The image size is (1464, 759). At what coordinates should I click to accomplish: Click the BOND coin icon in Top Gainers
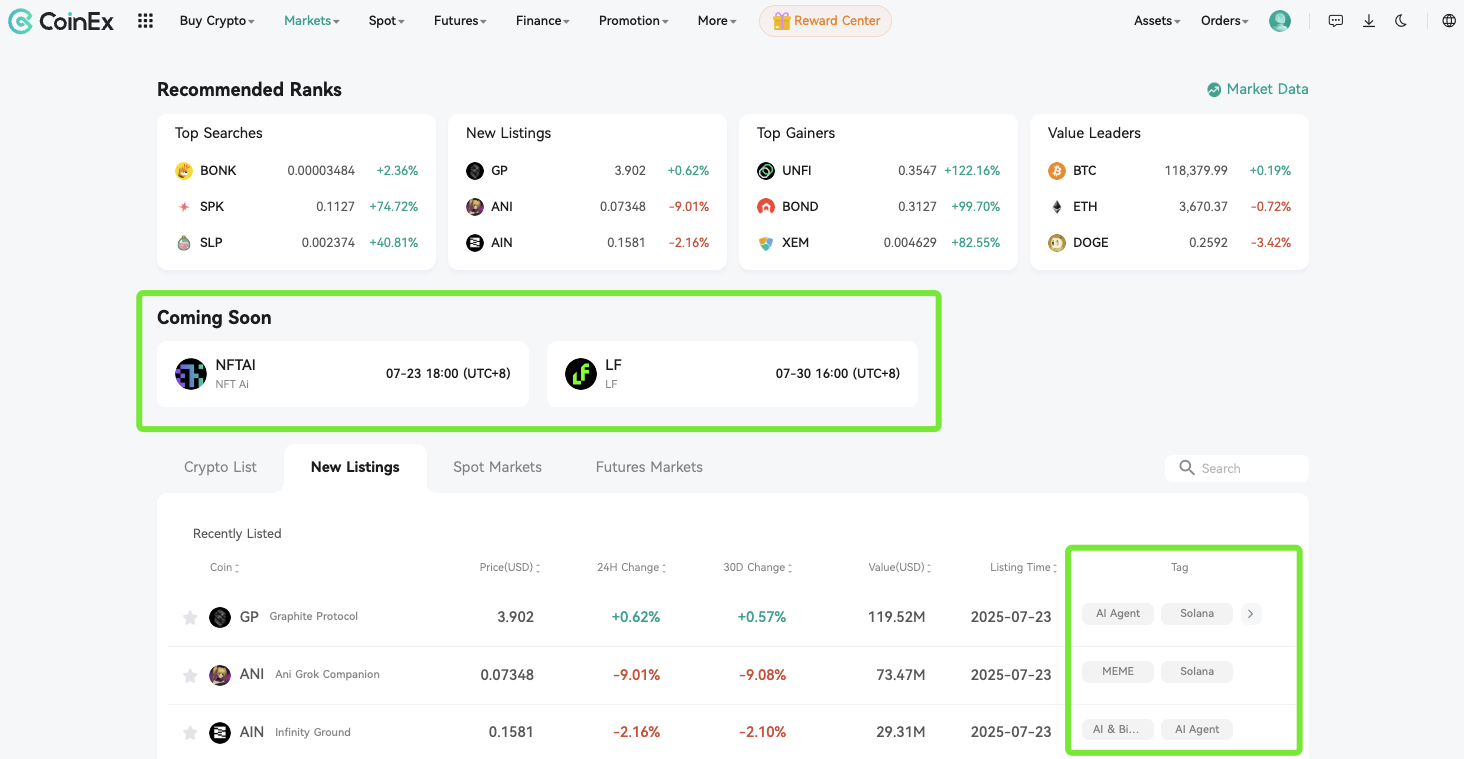(x=766, y=207)
